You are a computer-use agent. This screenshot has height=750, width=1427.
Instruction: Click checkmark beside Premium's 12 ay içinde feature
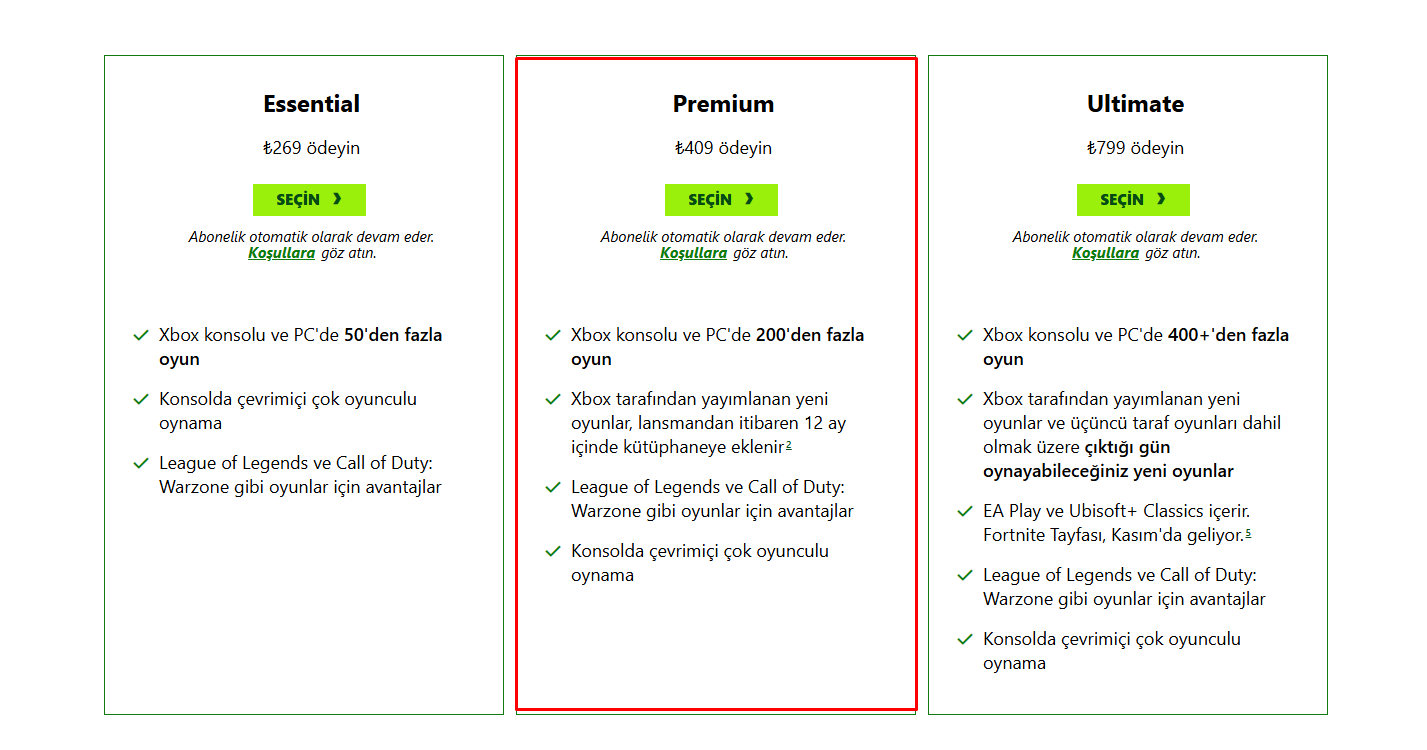point(553,400)
